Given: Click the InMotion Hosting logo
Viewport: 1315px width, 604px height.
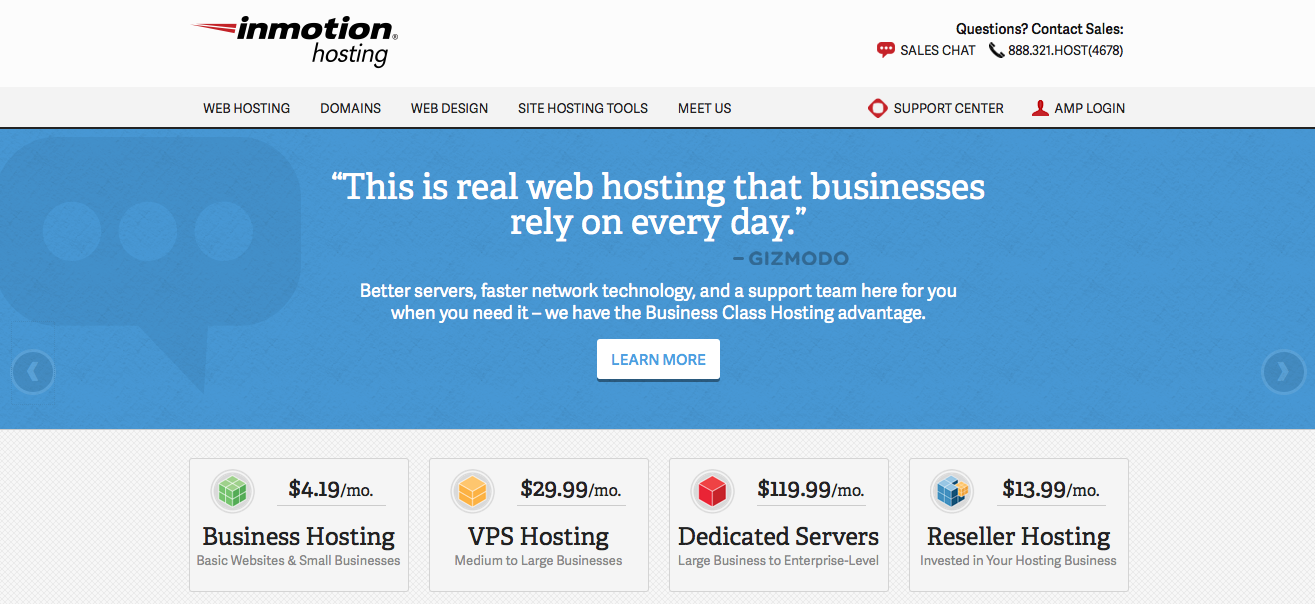Looking at the screenshot, I should click(x=295, y=41).
